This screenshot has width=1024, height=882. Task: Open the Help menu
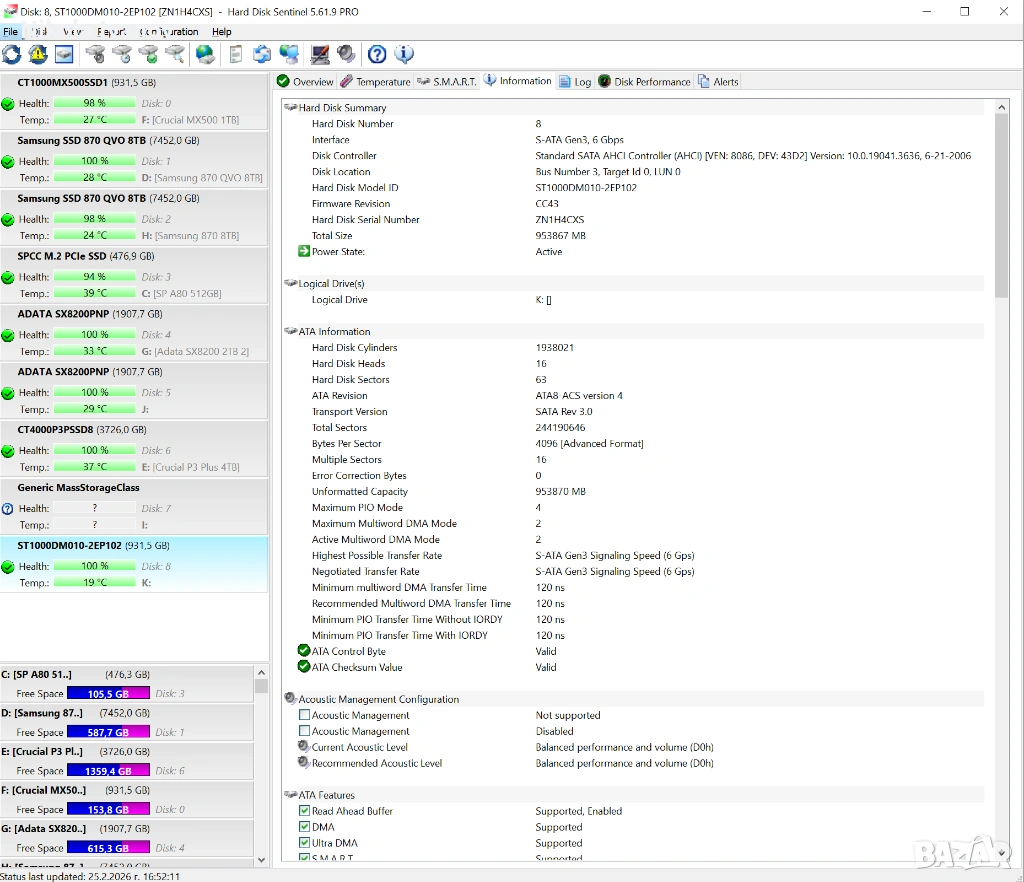tap(221, 32)
